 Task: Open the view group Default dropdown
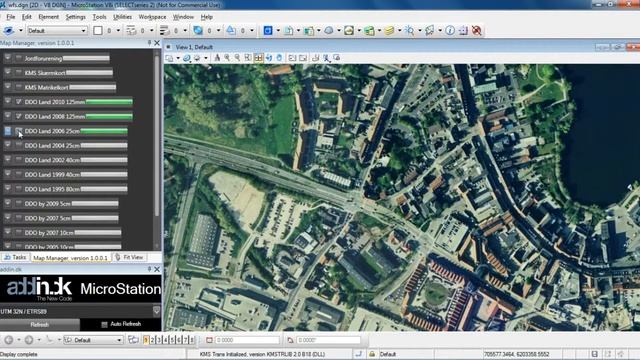click(x=93, y=340)
